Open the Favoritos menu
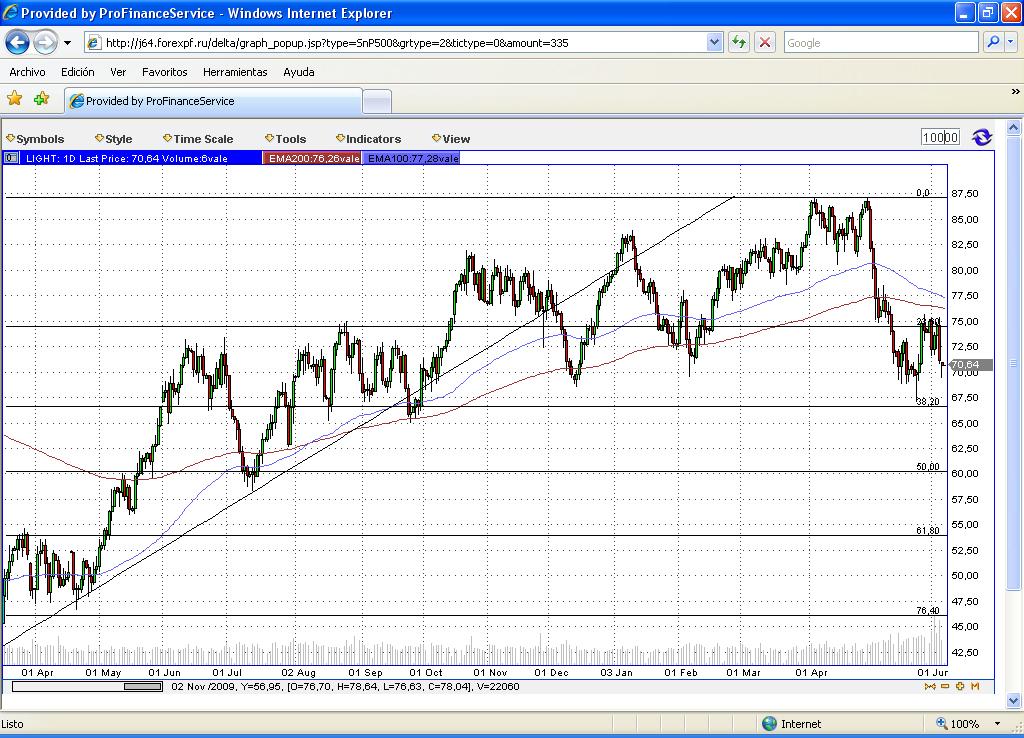Viewport: 1024px width, 738px height. pos(165,72)
